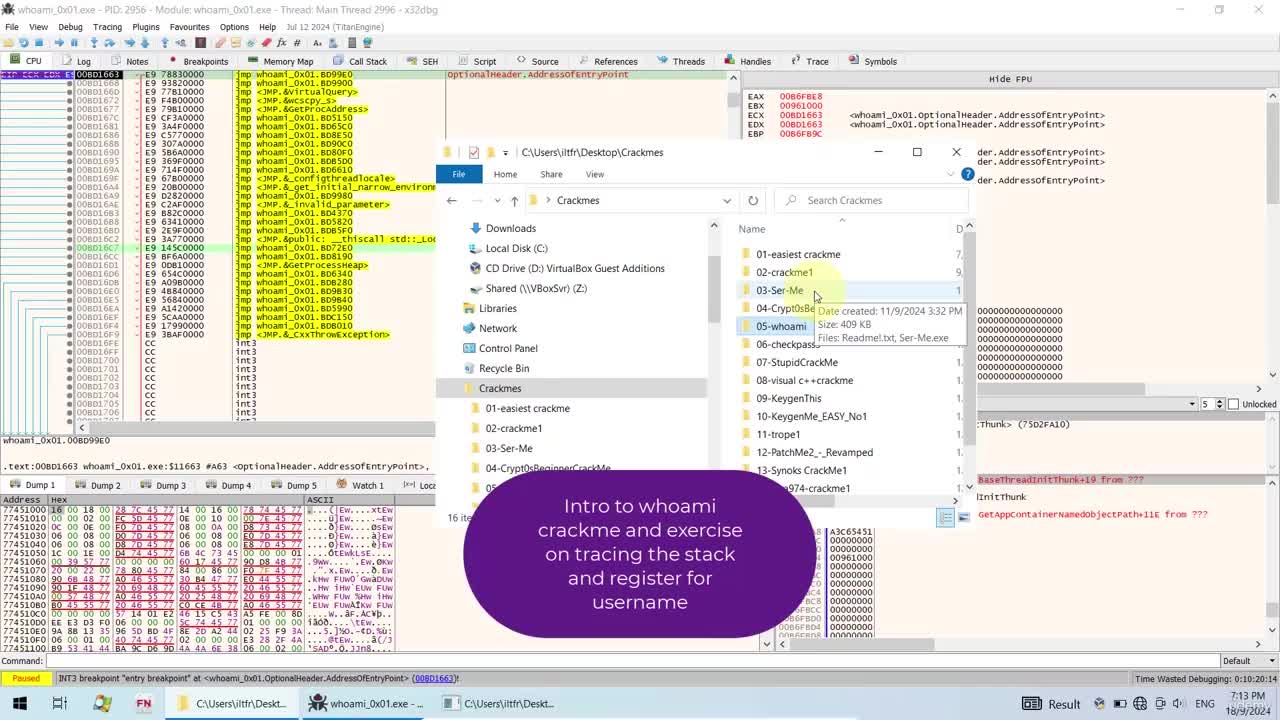The width and height of the screenshot is (1280, 720).
Task: Click the Step Into toolbar icon
Action: coord(94,43)
